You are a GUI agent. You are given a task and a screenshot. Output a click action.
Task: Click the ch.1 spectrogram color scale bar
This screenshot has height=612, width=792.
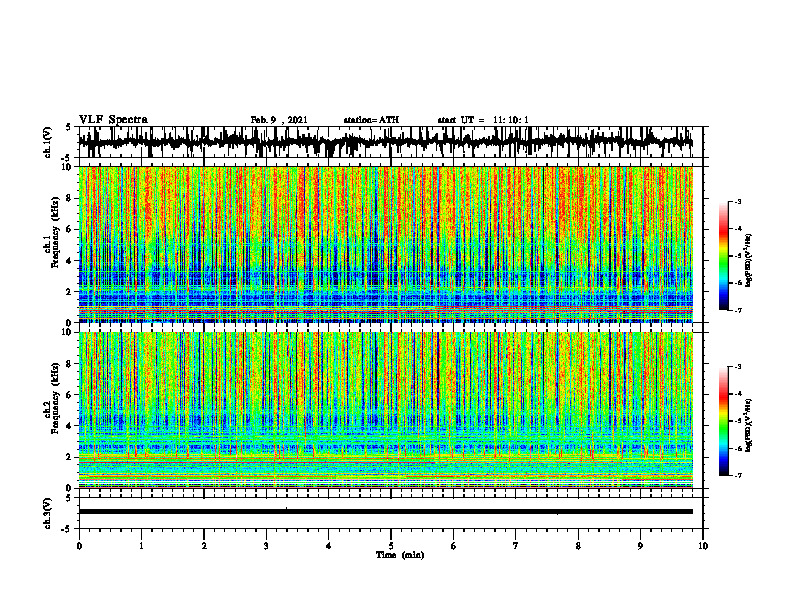723,256
